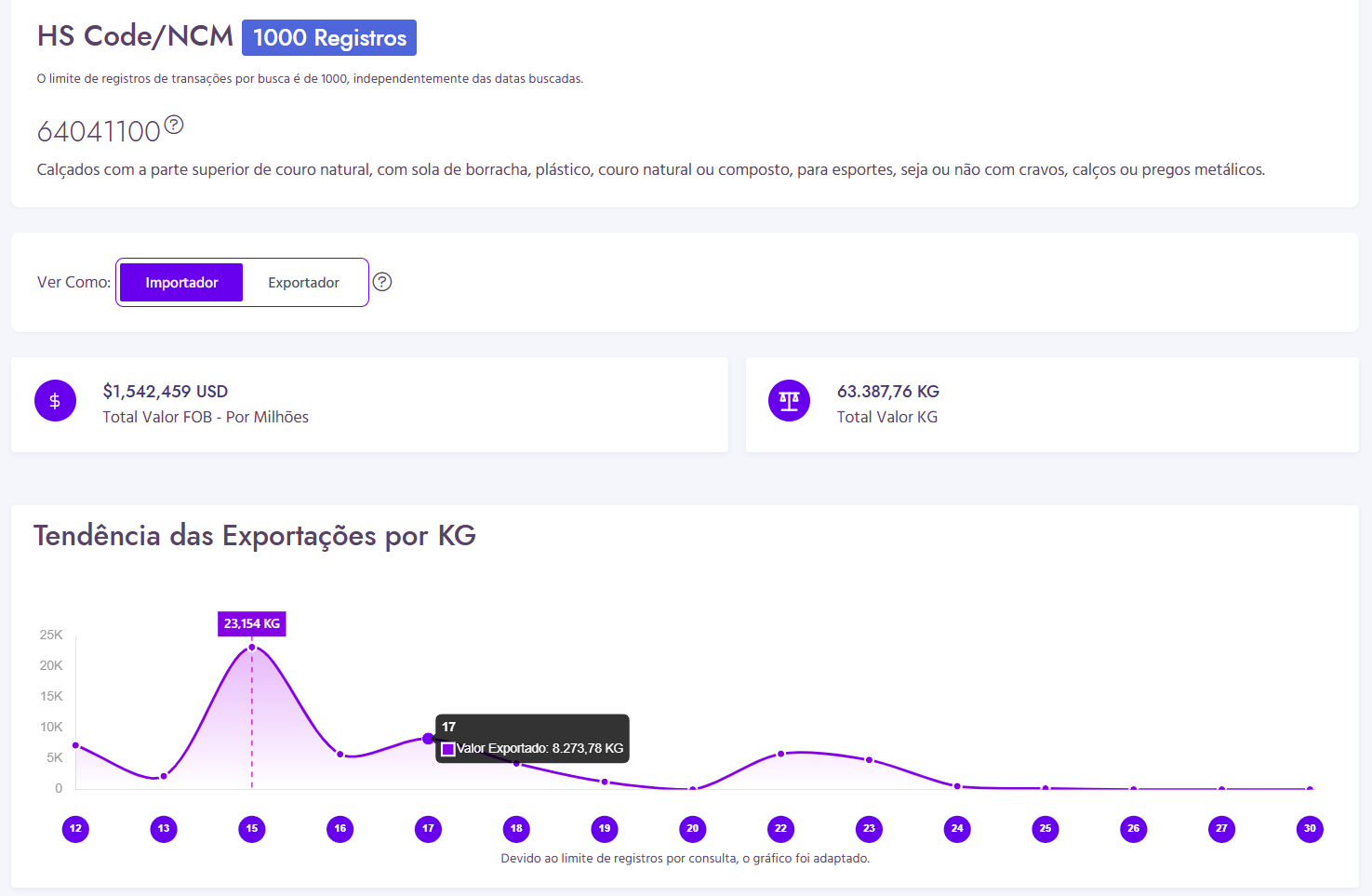This screenshot has height=896, width=1372.
Task: Select Importador view mode
Action: pyautogui.click(x=181, y=283)
